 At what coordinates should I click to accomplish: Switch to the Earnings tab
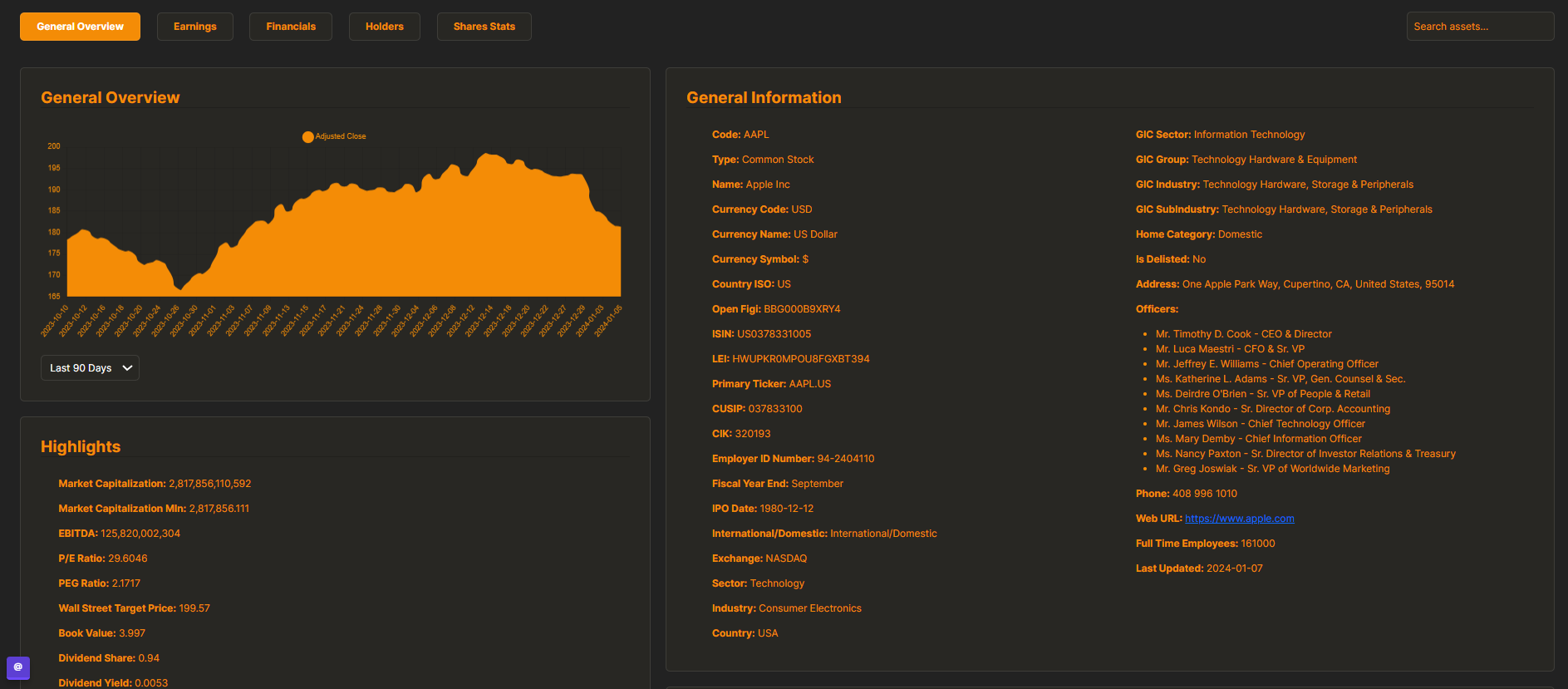tap(194, 27)
